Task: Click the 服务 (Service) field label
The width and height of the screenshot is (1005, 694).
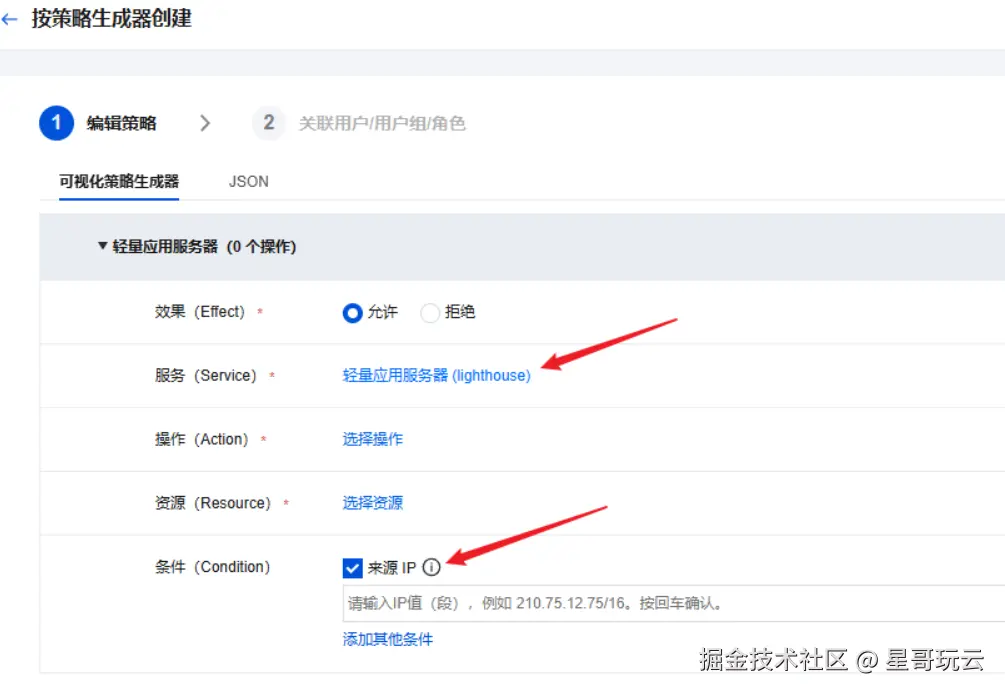Action: [x=206, y=376]
